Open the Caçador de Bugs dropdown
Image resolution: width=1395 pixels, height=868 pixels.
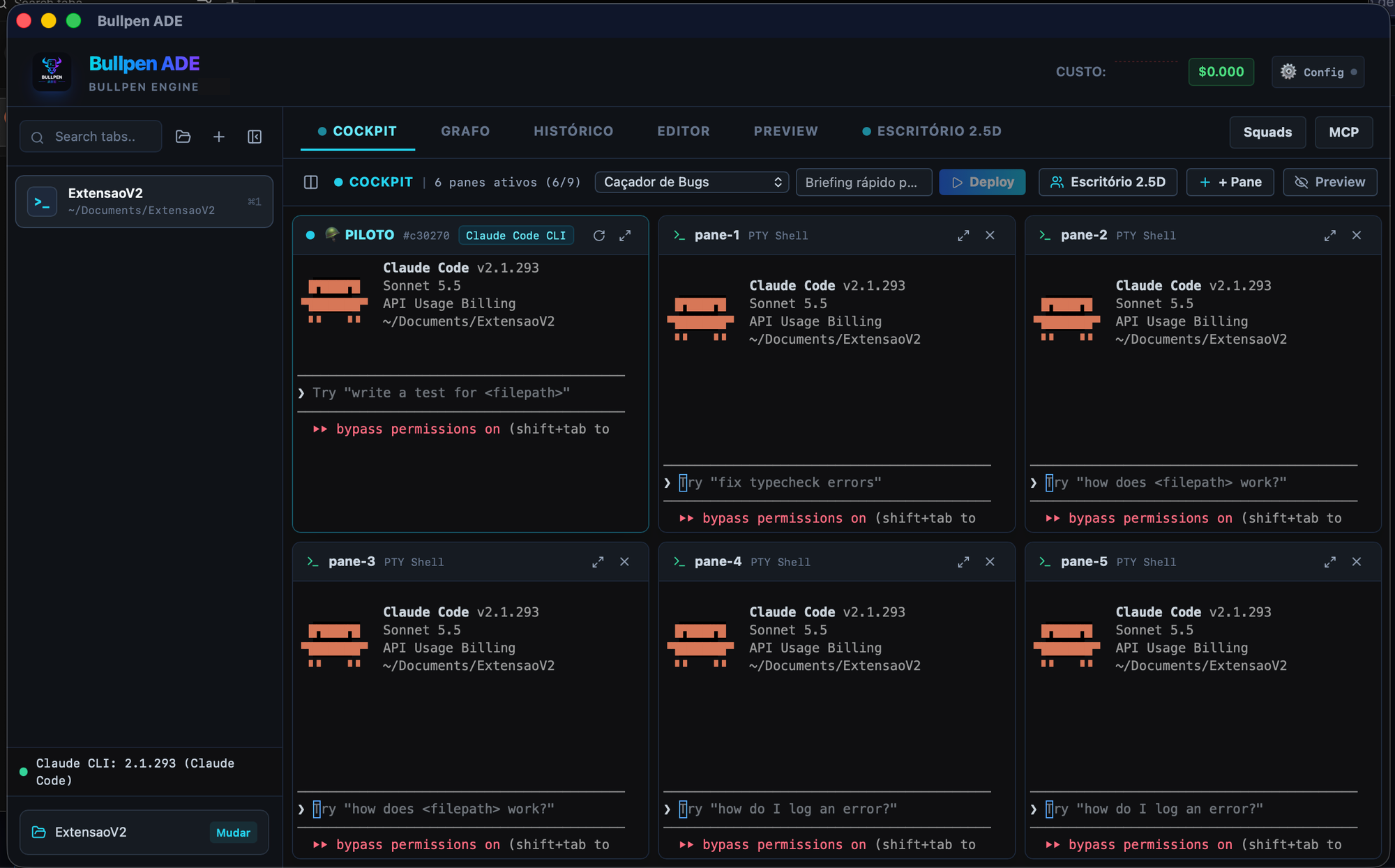click(691, 182)
